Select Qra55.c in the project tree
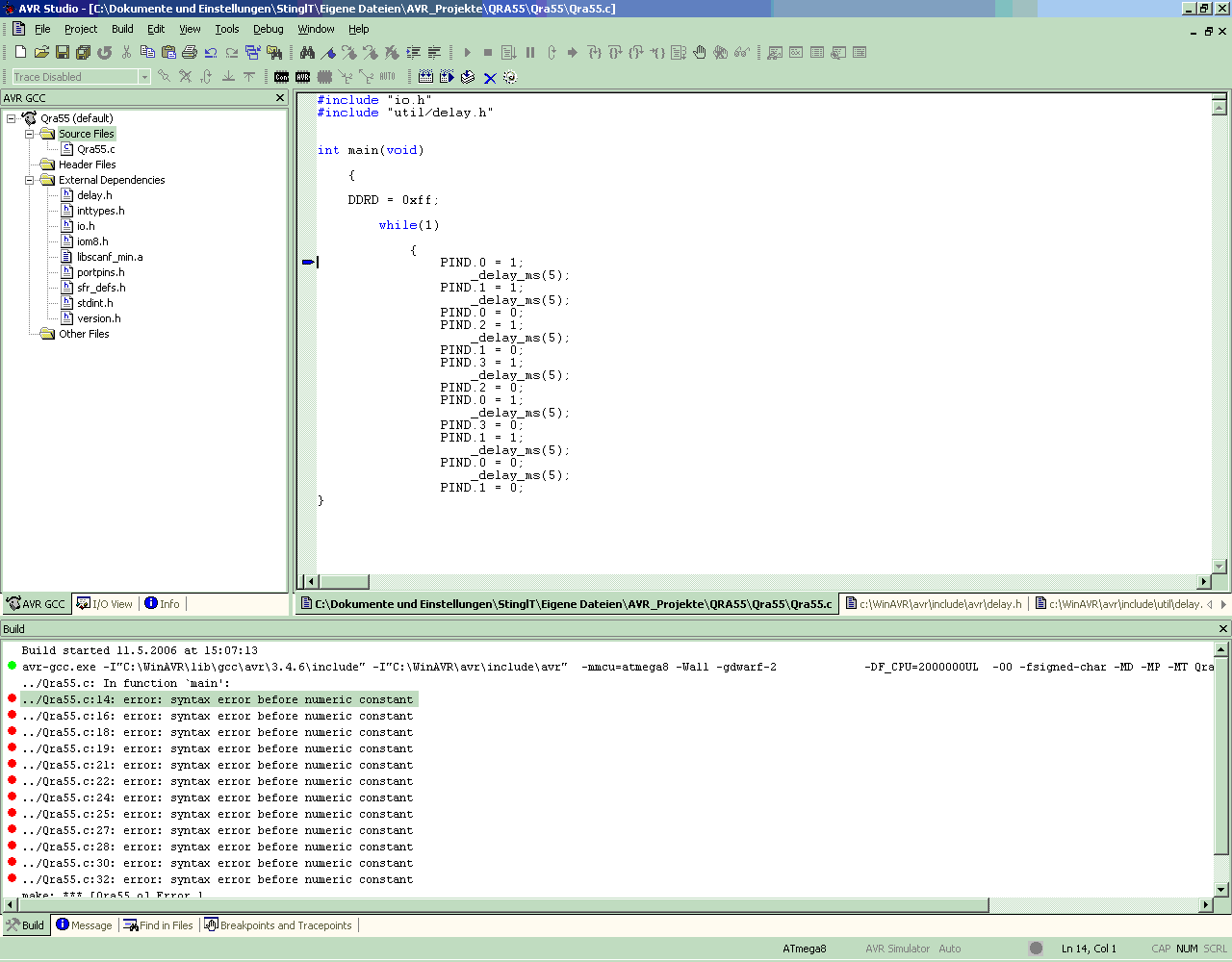 point(95,149)
